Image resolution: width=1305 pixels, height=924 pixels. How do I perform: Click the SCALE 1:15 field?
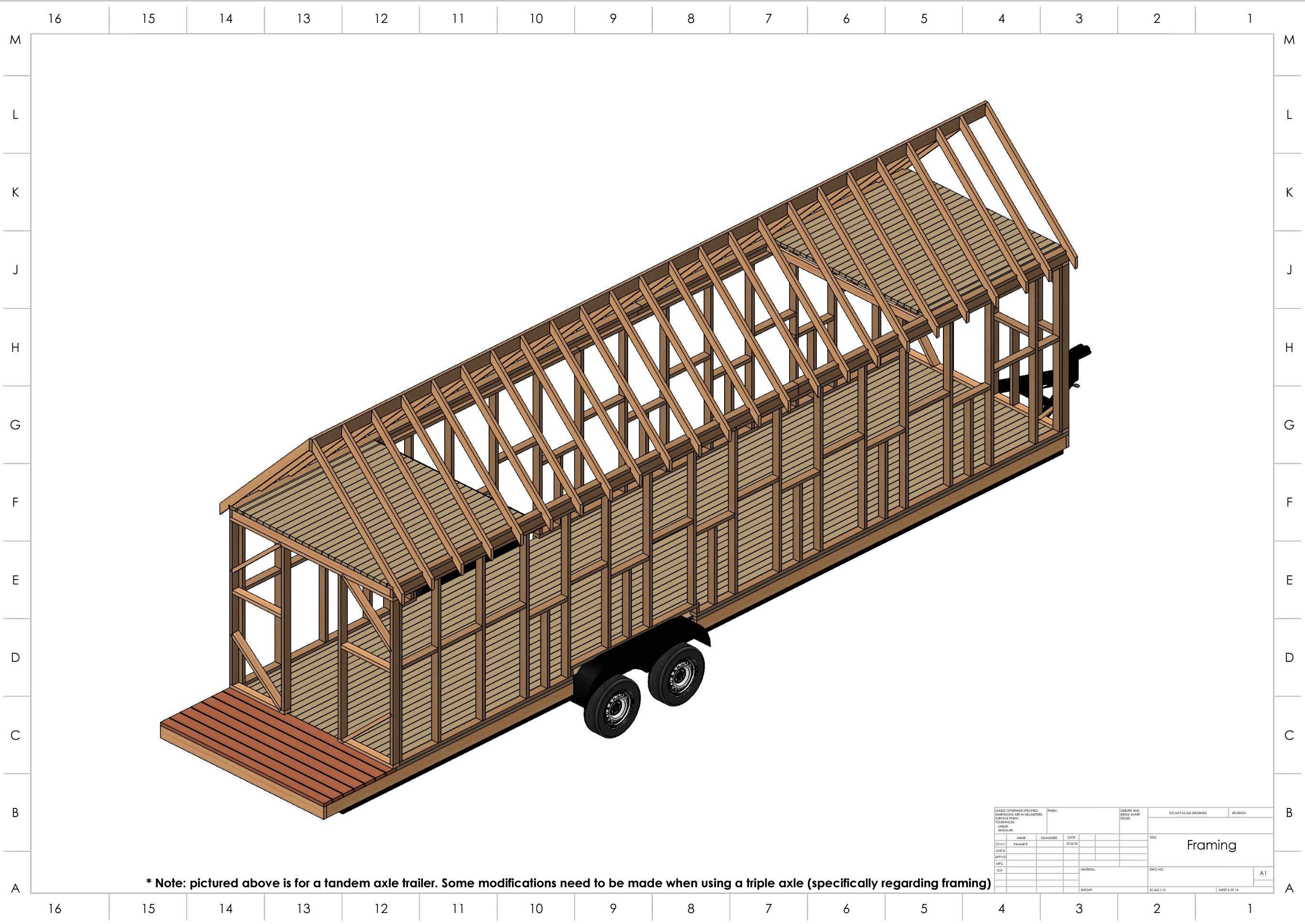pyautogui.click(x=1157, y=890)
